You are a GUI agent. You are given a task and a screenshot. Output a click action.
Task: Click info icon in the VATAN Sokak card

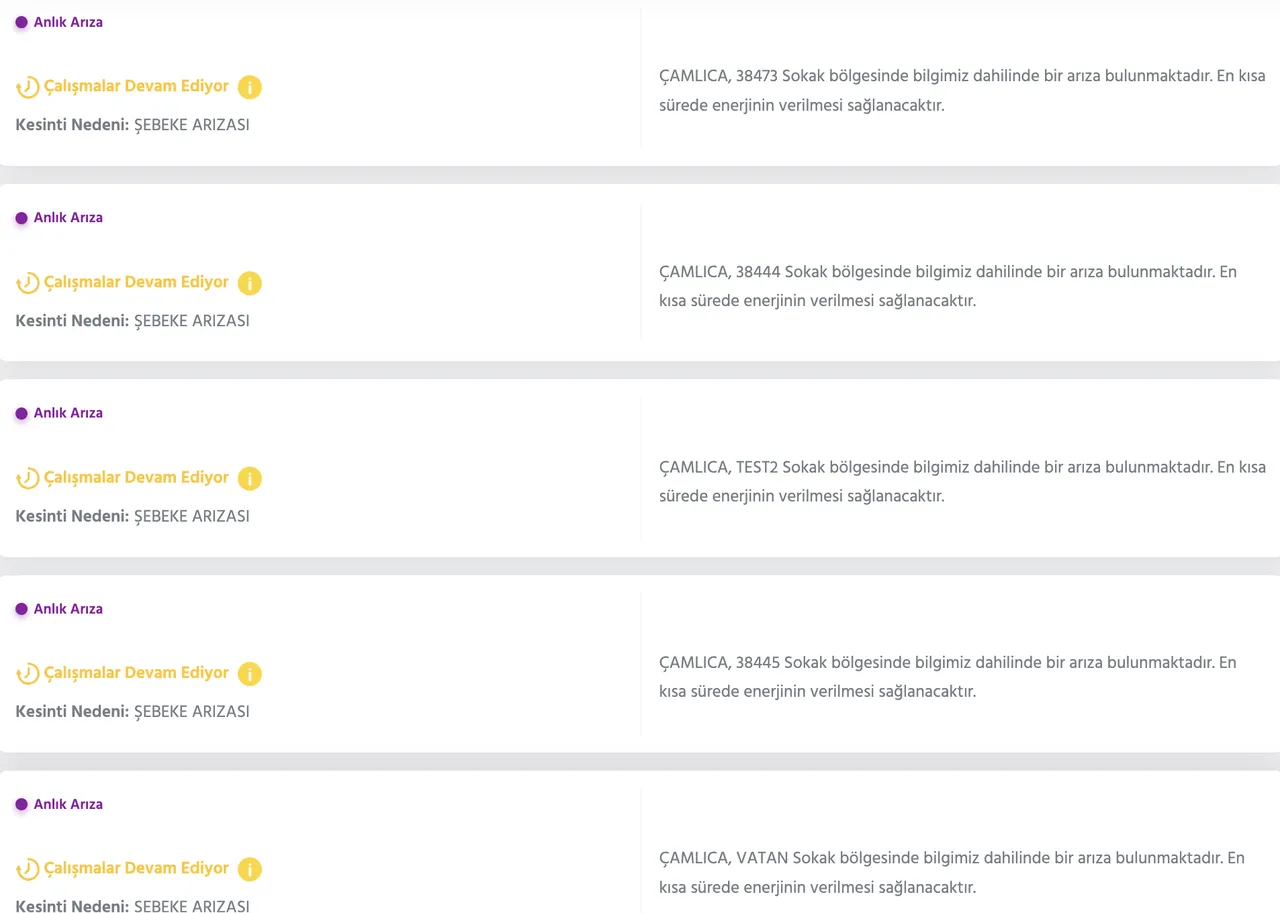[x=250, y=869]
